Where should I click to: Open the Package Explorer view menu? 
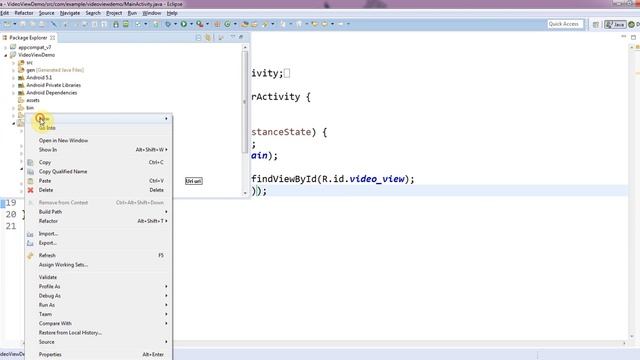point(221,38)
